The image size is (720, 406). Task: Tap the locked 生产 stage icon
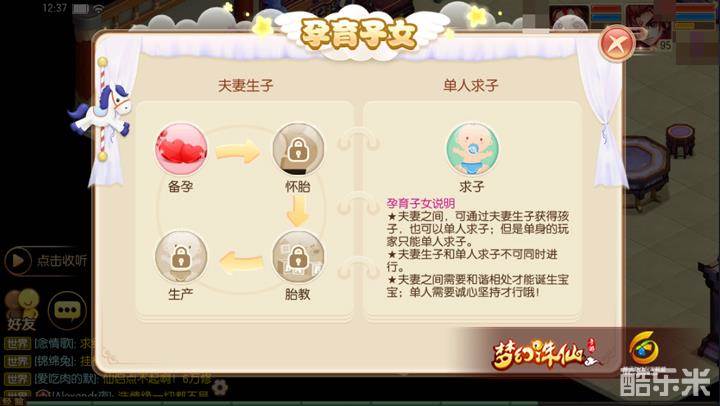tap(181, 257)
